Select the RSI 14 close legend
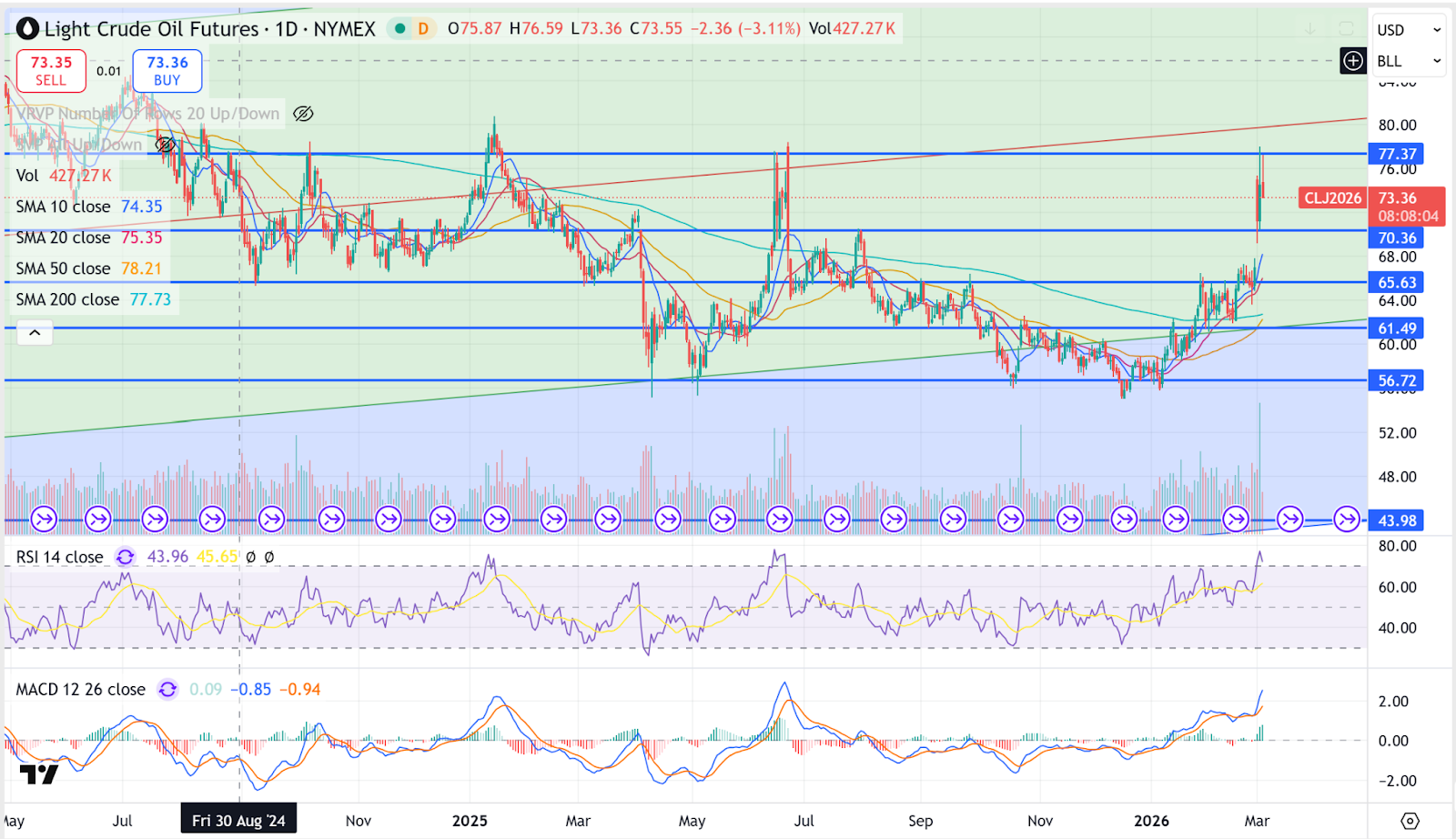The width and height of the screenshot is (1456, 839). 59,557
